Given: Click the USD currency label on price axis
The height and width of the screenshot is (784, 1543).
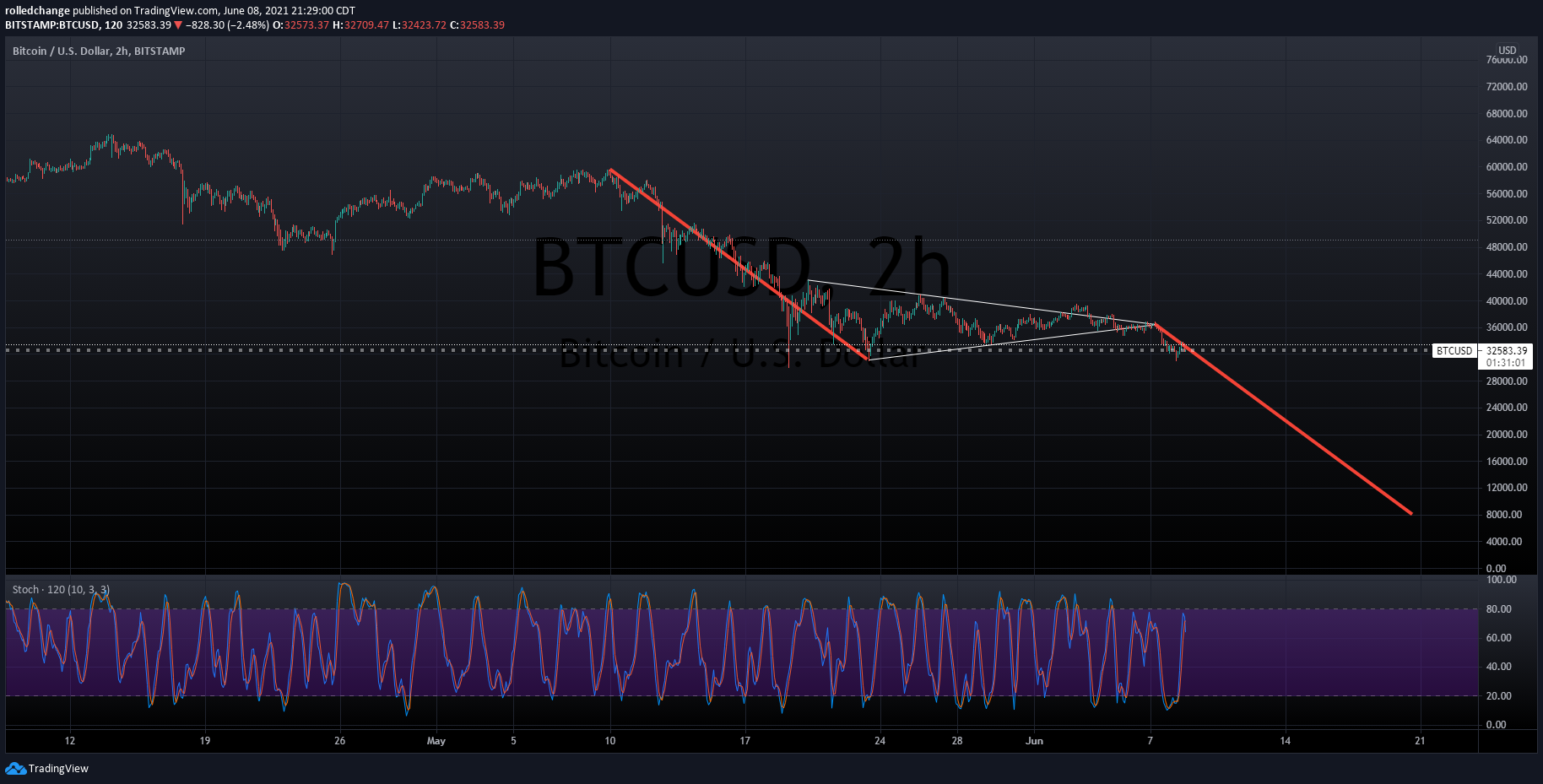Looking at the screenshot, I should [1508, 50].
